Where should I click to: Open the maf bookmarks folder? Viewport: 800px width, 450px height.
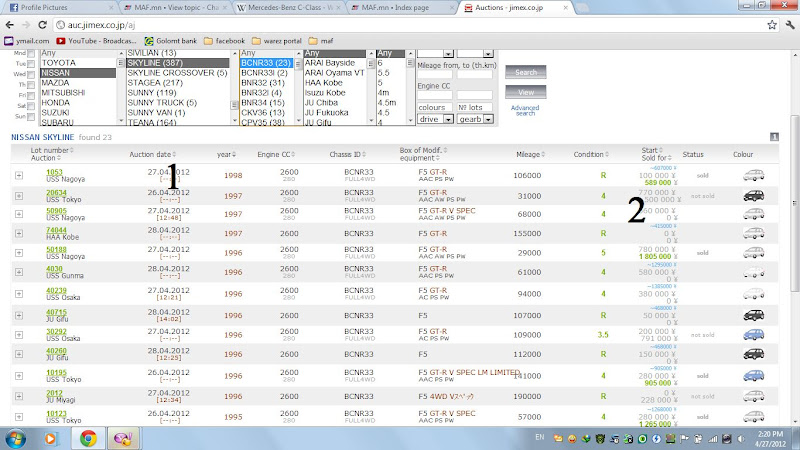point(321,41)
